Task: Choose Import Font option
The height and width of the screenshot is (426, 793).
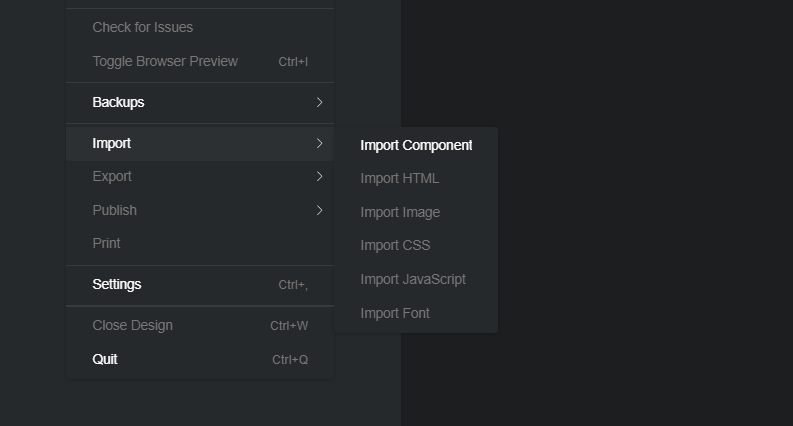Action: (x=395, y=313)
